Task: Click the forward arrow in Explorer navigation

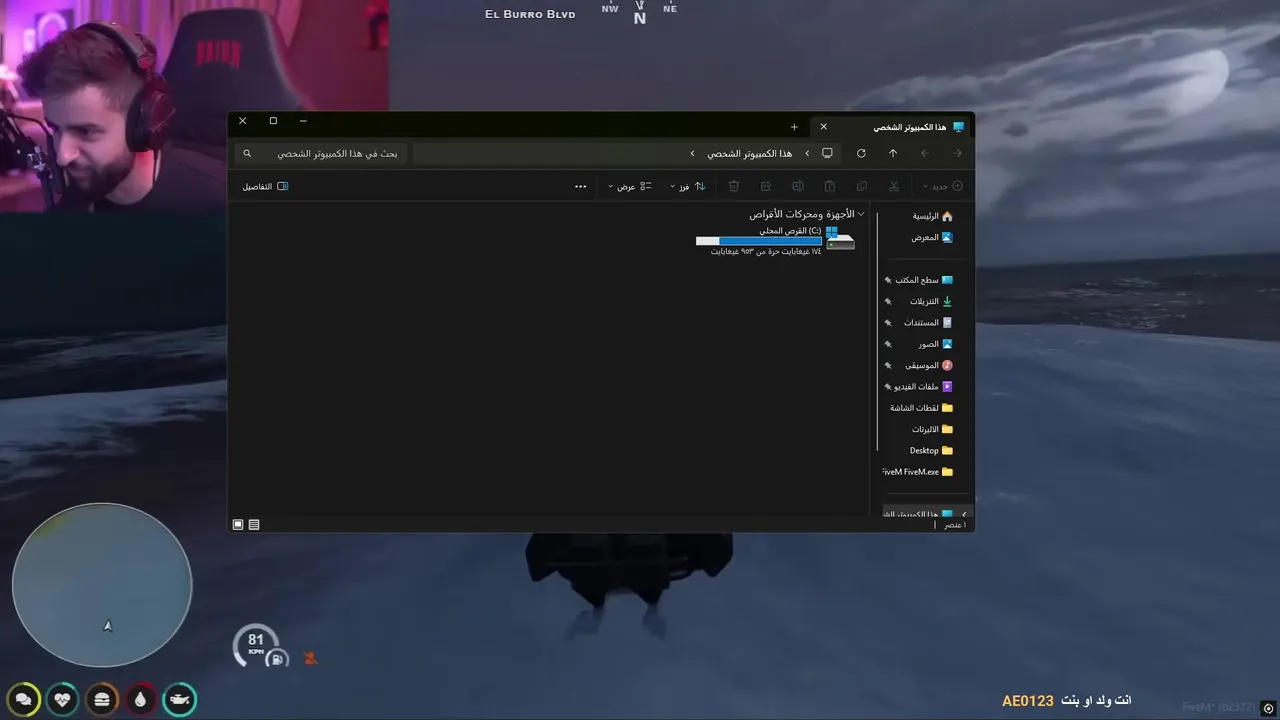Action: click(925, 153)
